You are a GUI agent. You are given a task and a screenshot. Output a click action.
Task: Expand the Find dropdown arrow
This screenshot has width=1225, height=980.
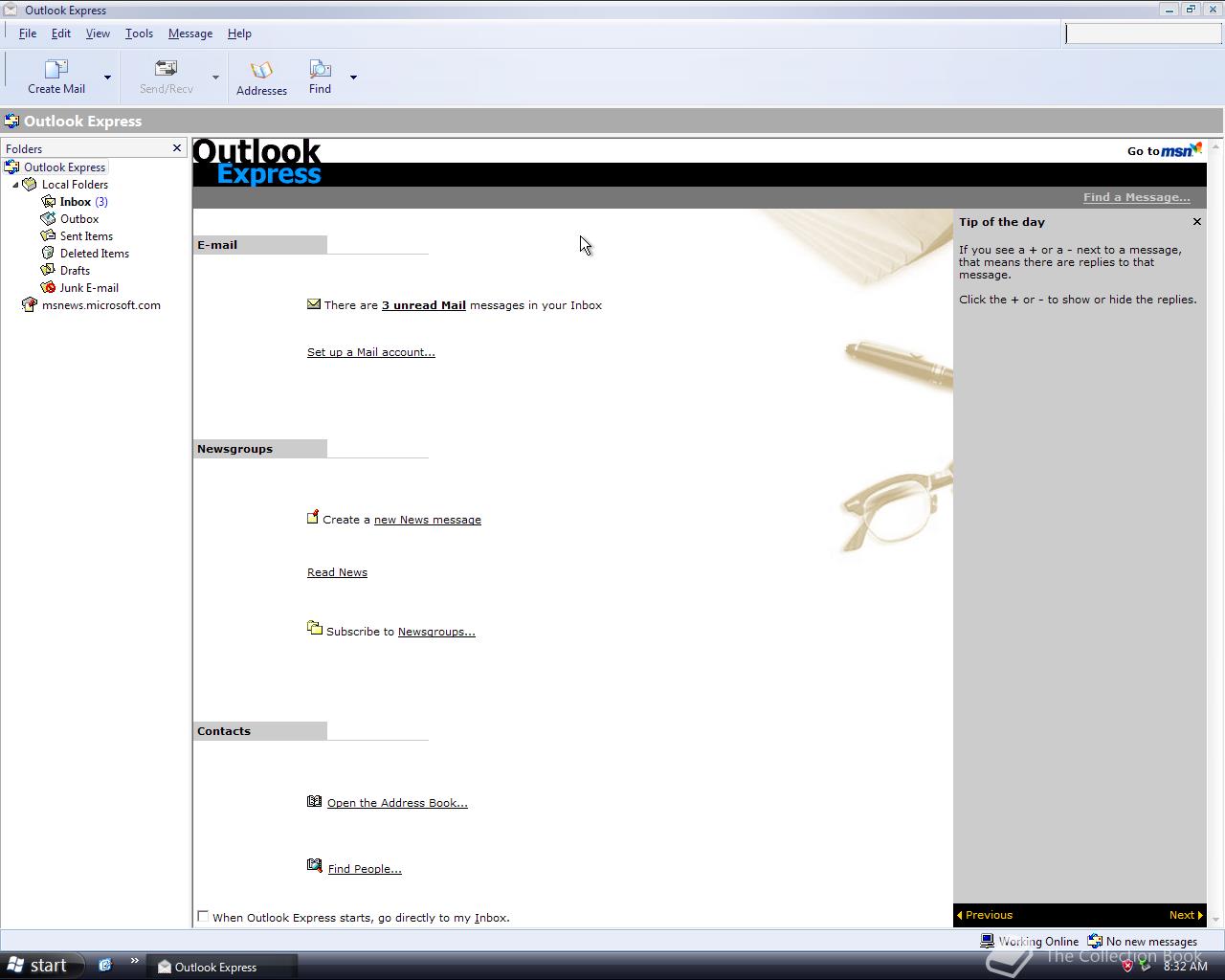point(353,78)
